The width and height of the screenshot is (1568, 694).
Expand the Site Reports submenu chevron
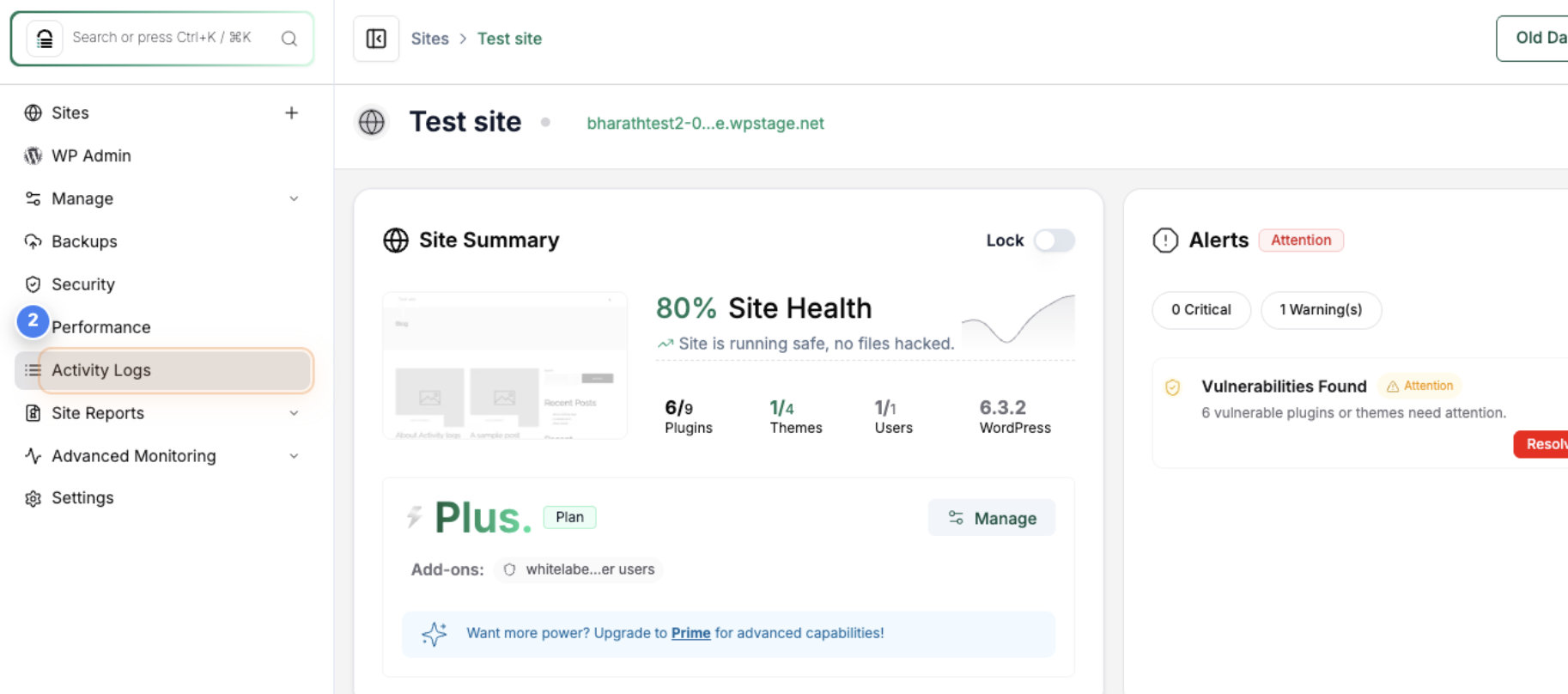click(x=294, y=413)
